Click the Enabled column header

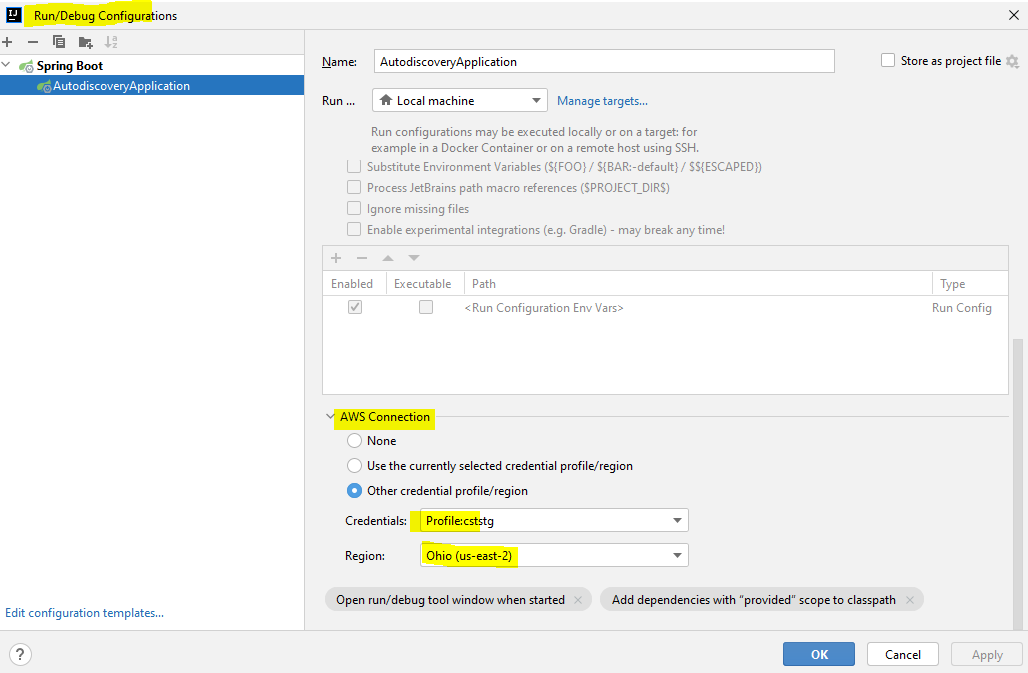[352, 283]
